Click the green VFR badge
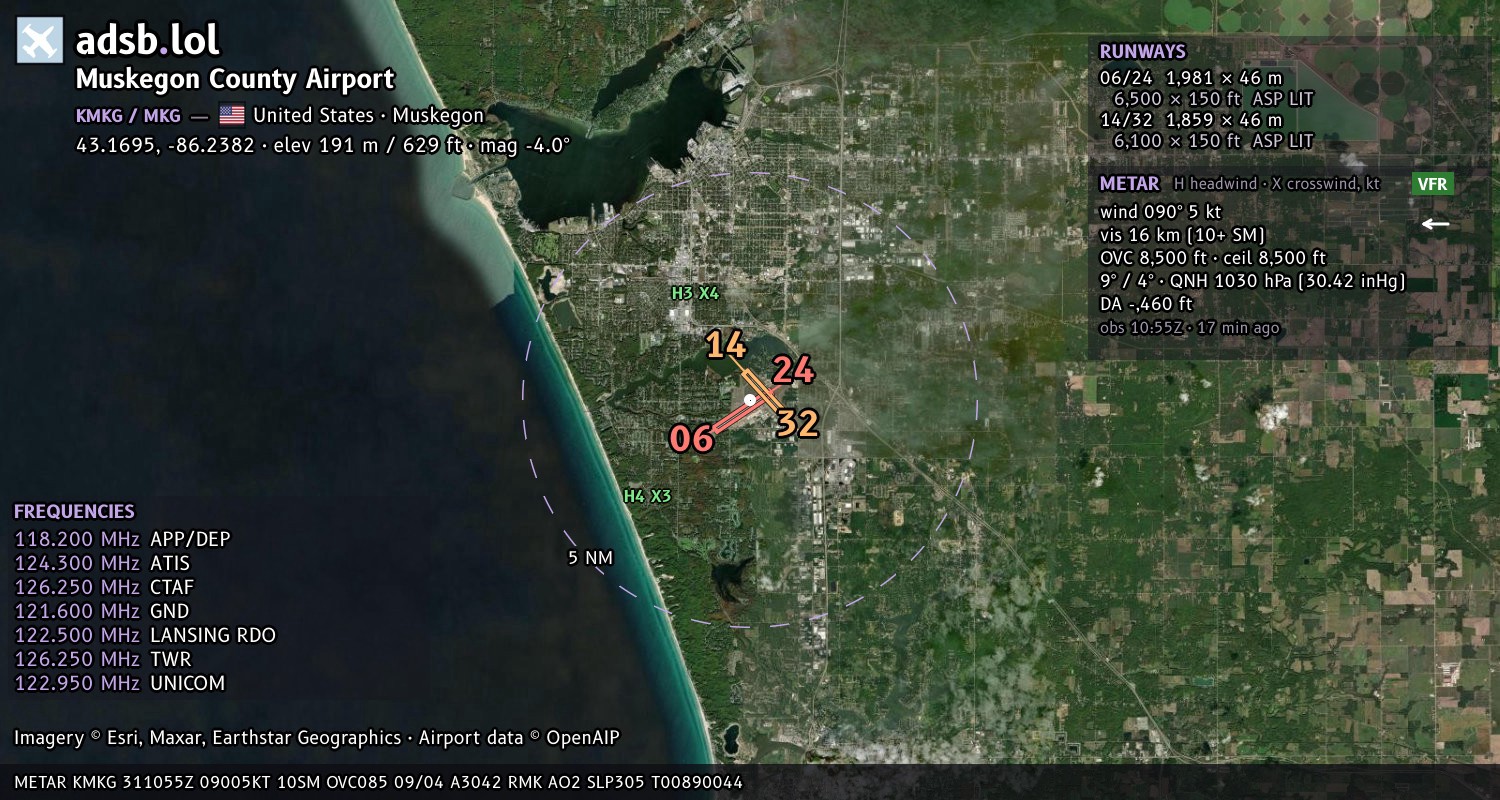Image resolution: width=1500 pixels, height=800 pixels. click(x=1432, y=184)
